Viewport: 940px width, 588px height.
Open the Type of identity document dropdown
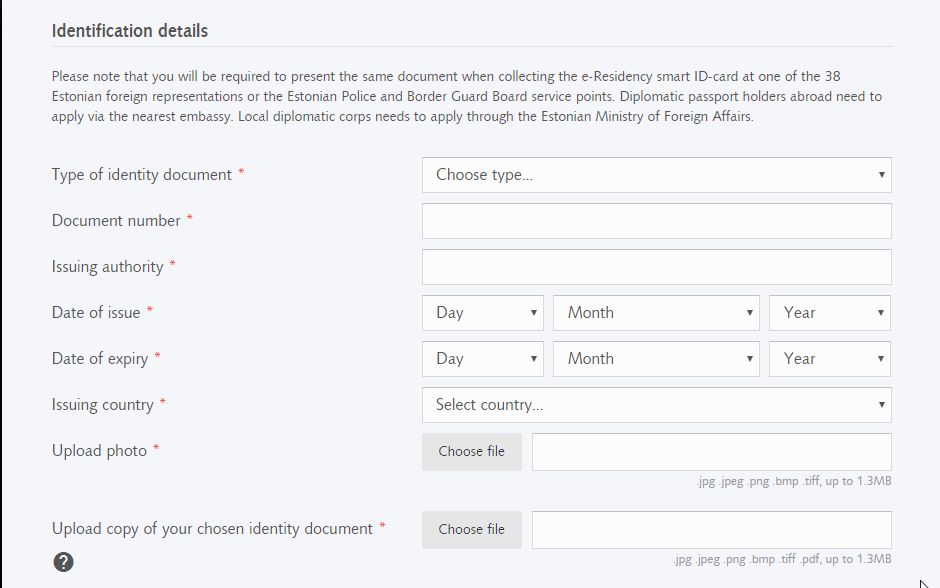[656, 175]
